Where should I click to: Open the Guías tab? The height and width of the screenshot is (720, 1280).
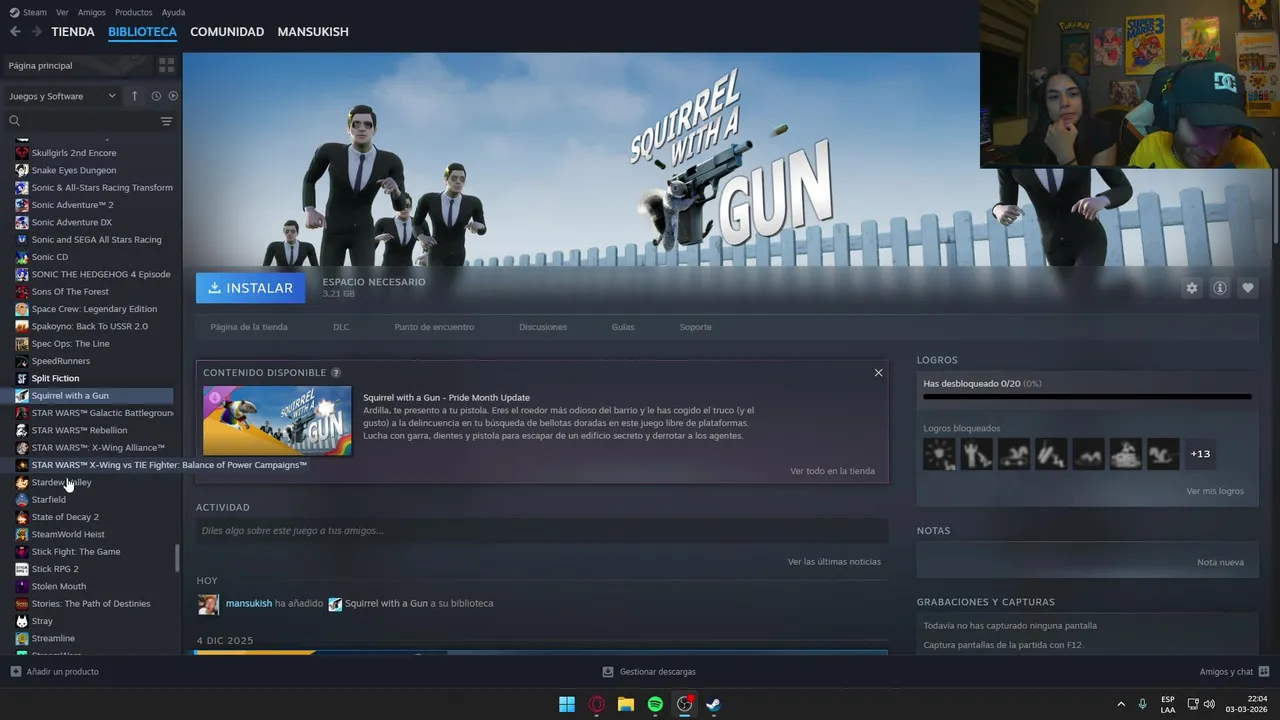pos(623,327)
